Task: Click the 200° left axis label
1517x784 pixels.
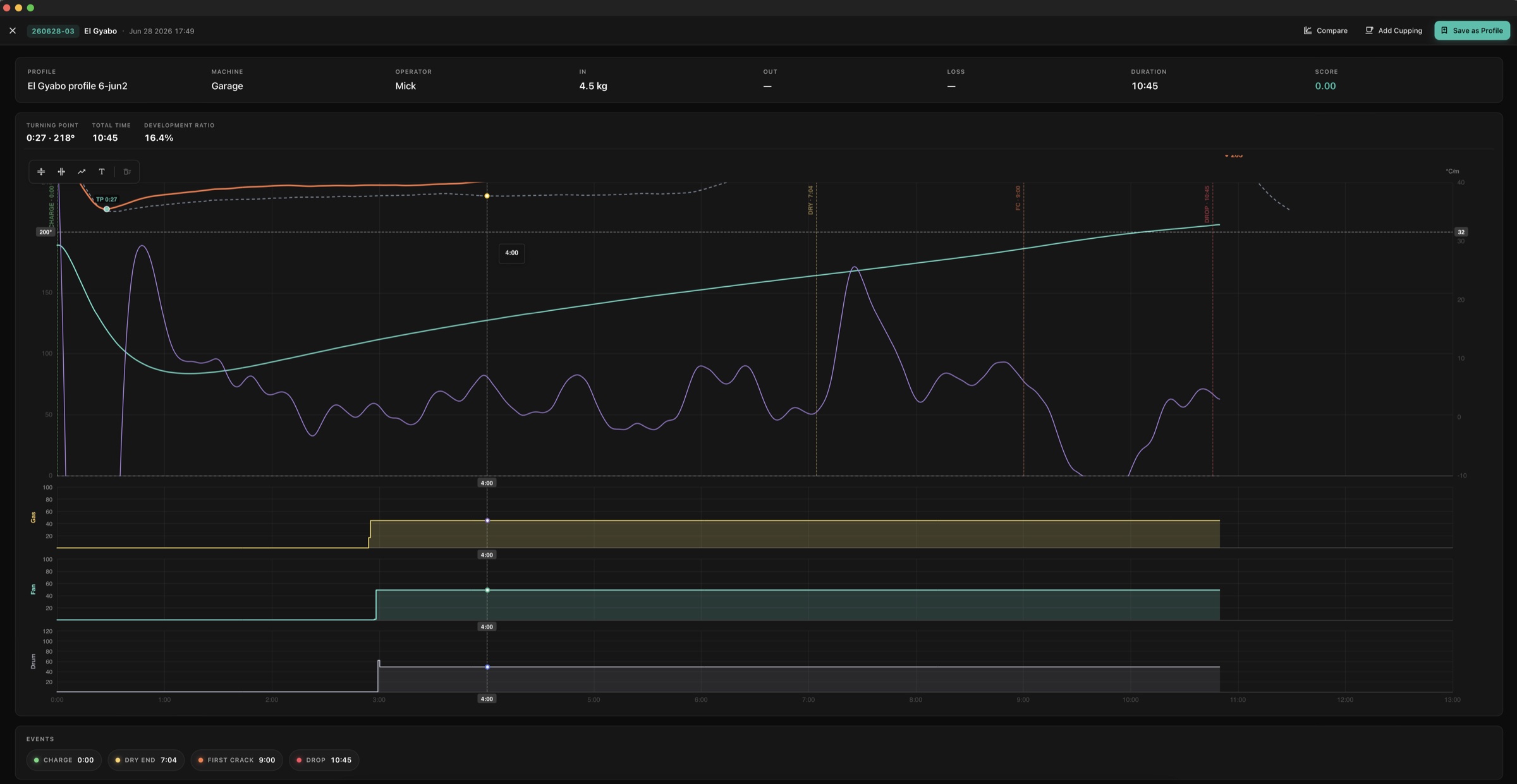Action: click(45, 232)
